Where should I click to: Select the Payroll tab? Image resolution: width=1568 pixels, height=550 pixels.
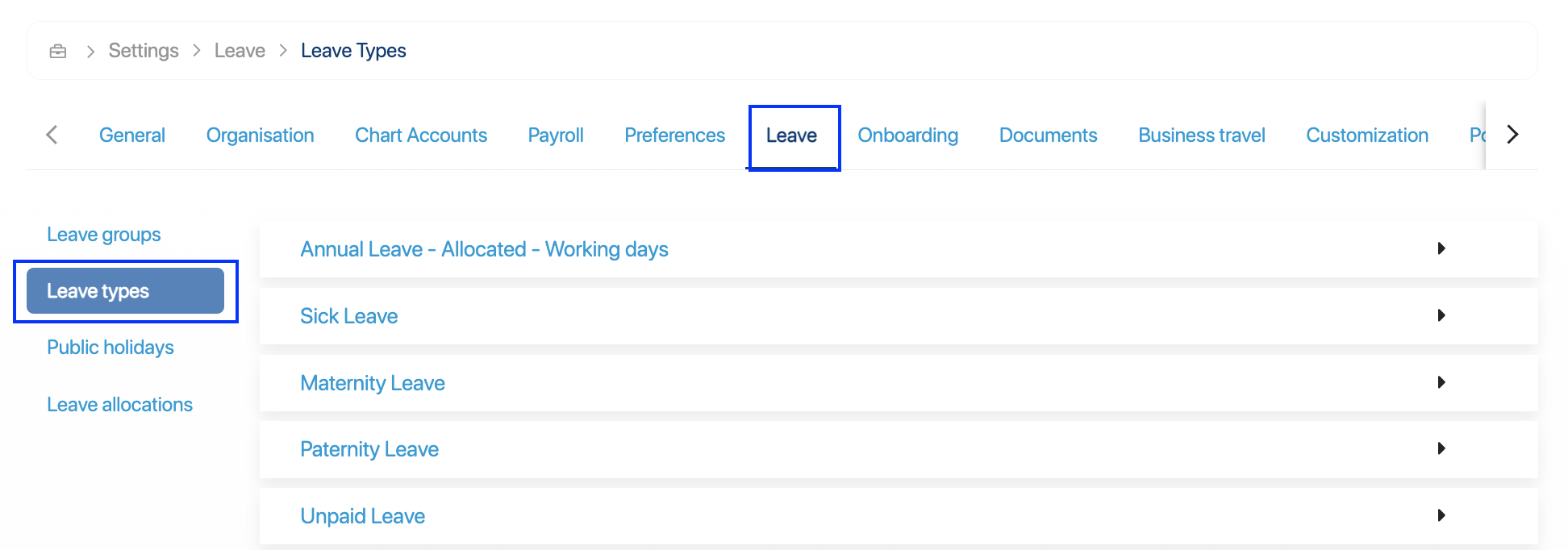[556, 135]
